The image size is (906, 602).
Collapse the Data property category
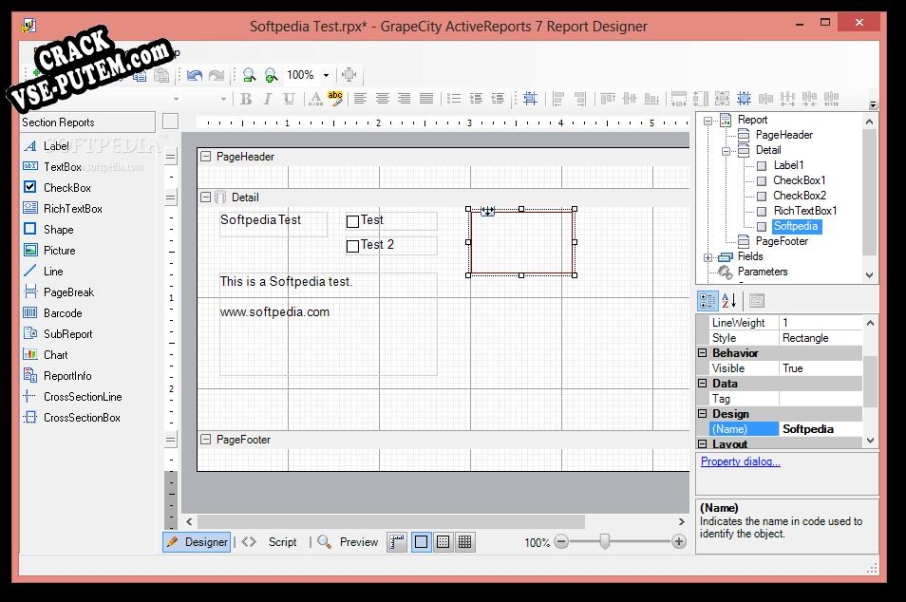coord(703,383)
